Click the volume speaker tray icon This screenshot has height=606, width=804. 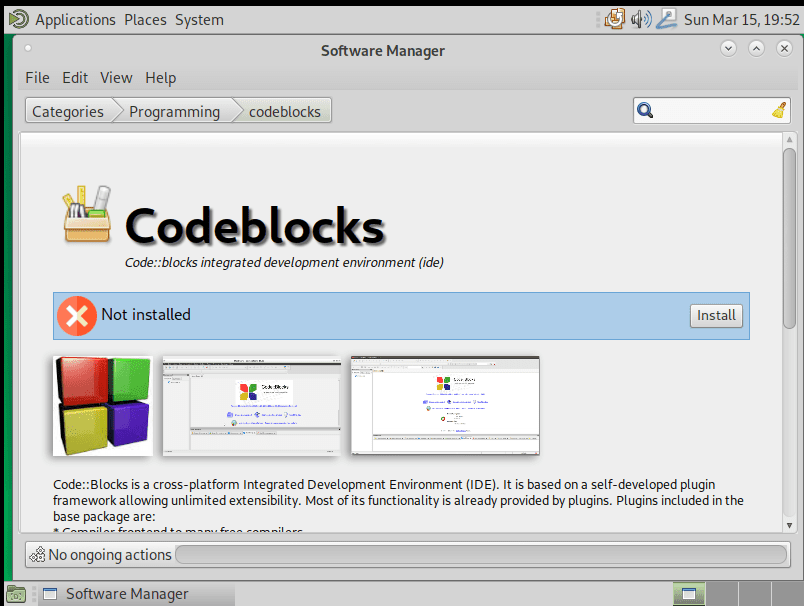641,19
